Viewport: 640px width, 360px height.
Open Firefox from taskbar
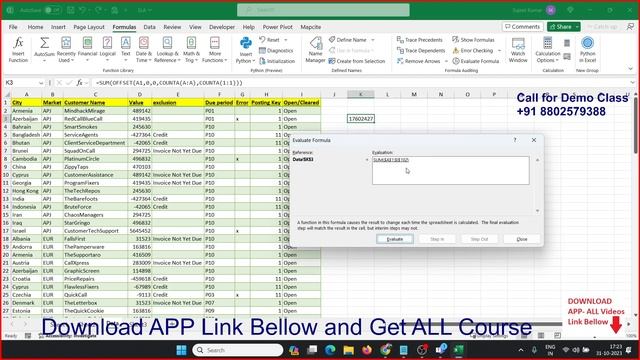pos(367,350)
